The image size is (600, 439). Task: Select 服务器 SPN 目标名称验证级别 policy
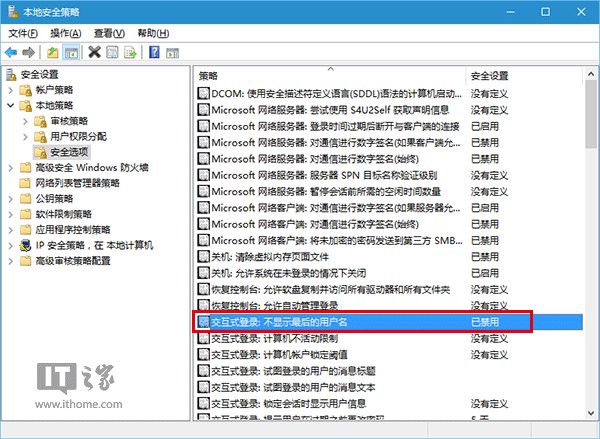tap(390, 175)
